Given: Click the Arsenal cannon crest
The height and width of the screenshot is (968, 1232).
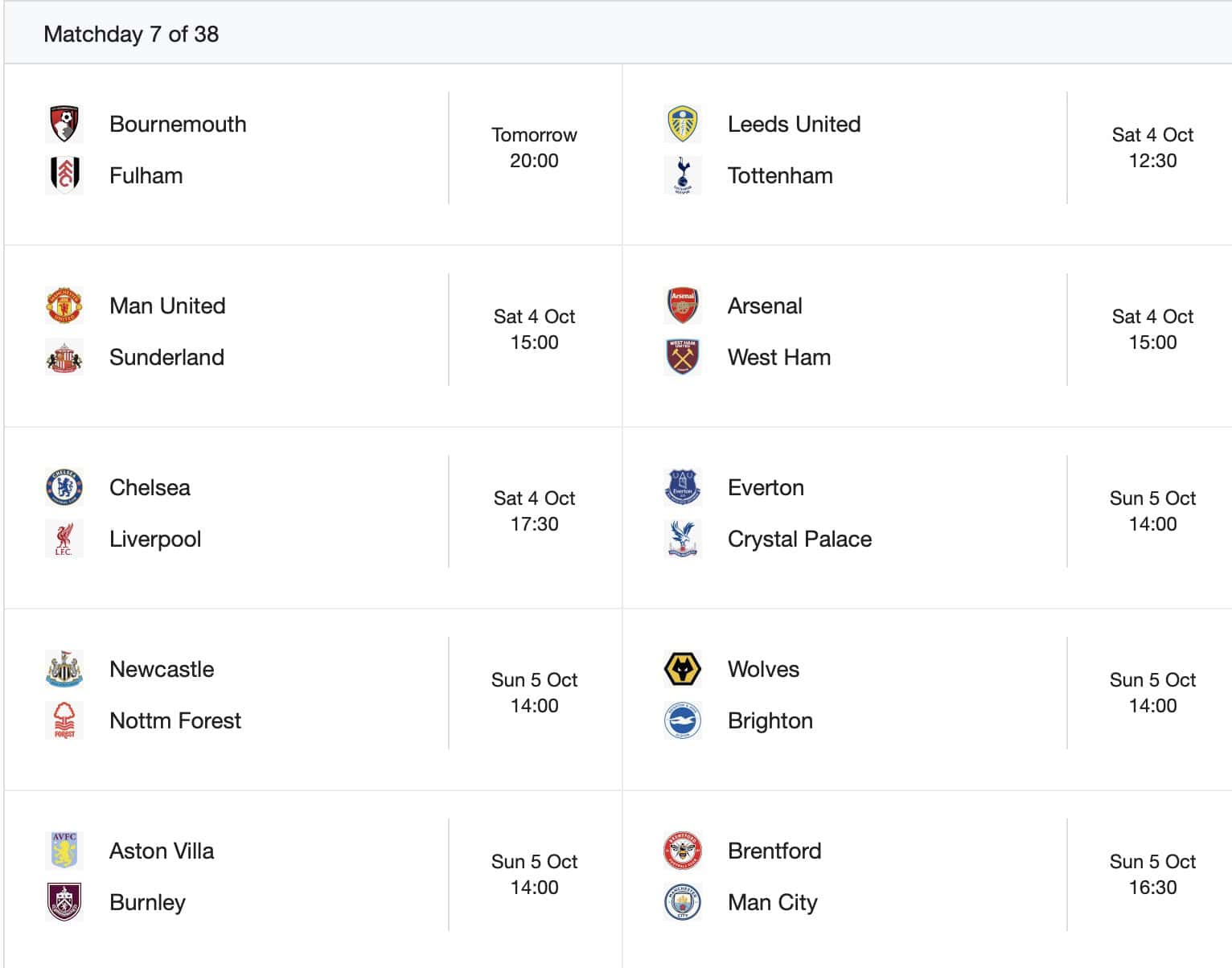Looking at the screenshot, I should coord(683,306).
